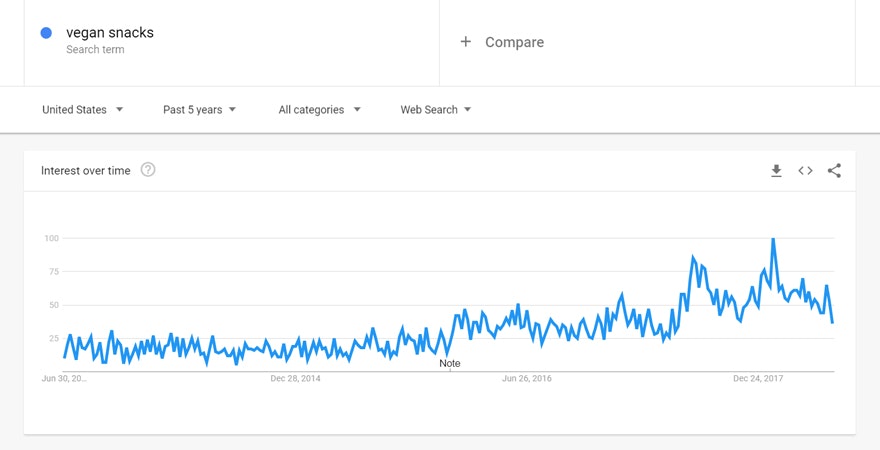The height and width of the screenshot is (450, 880).
Task: Open the embed code icon
Action: [x=805, y=171]
